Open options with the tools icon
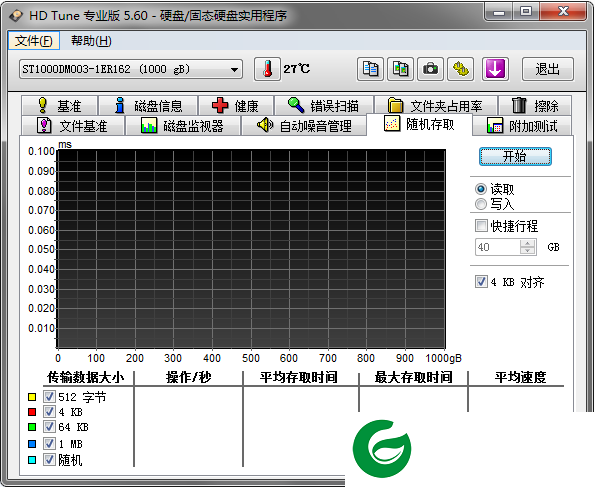The image size is (595, 487). click(x=461, y=69)
